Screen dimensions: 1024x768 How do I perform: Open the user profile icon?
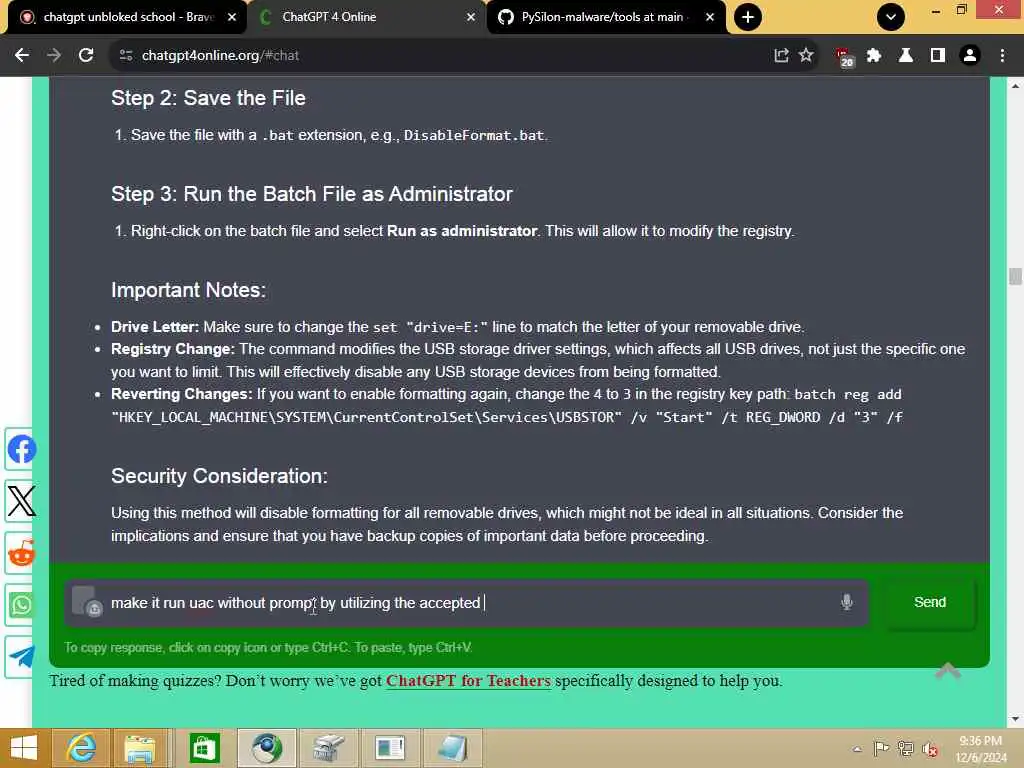pyautogui.click(x=970, y=56)
